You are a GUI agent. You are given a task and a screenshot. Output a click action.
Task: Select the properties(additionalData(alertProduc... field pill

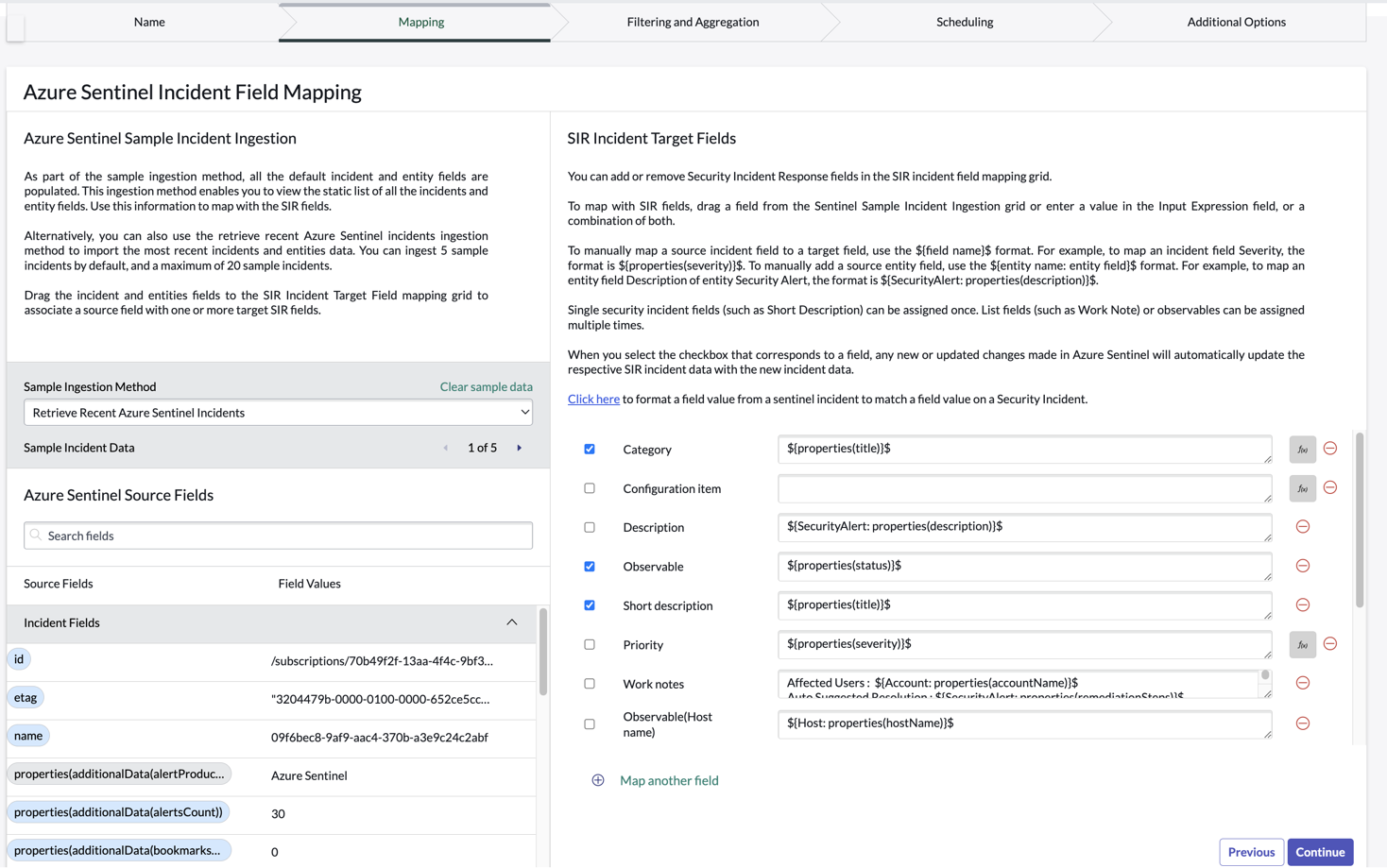click(119, 774)
